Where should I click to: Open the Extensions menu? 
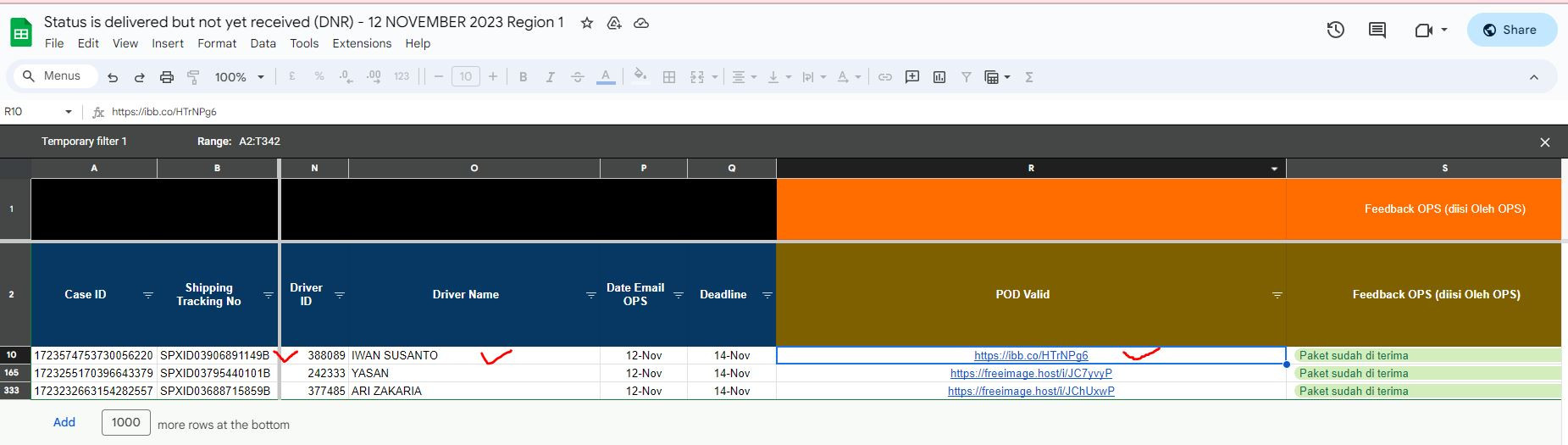(362, 43)
